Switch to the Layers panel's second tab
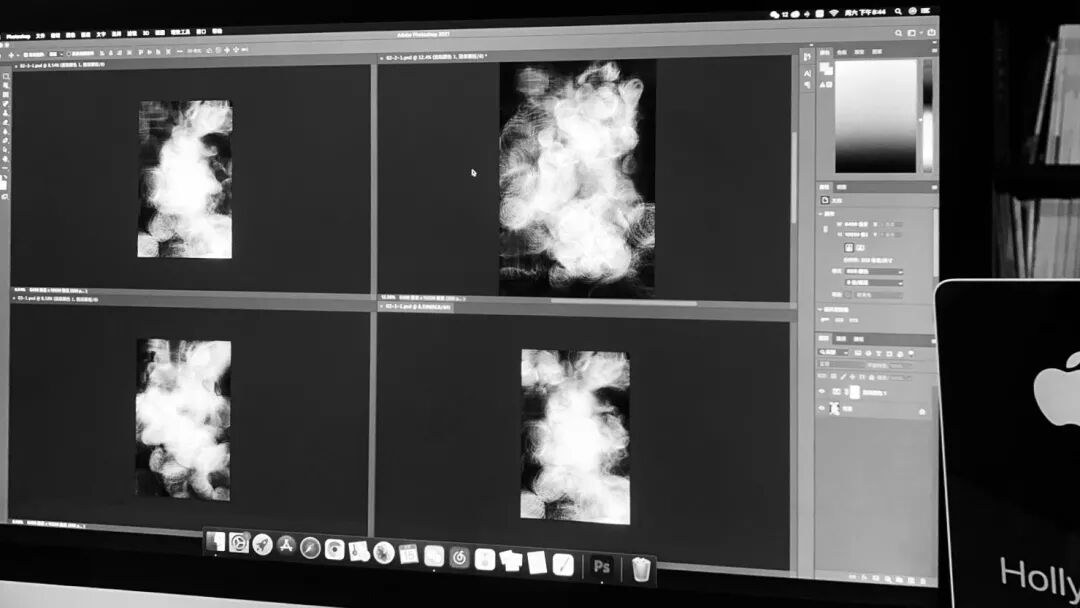 841,339
